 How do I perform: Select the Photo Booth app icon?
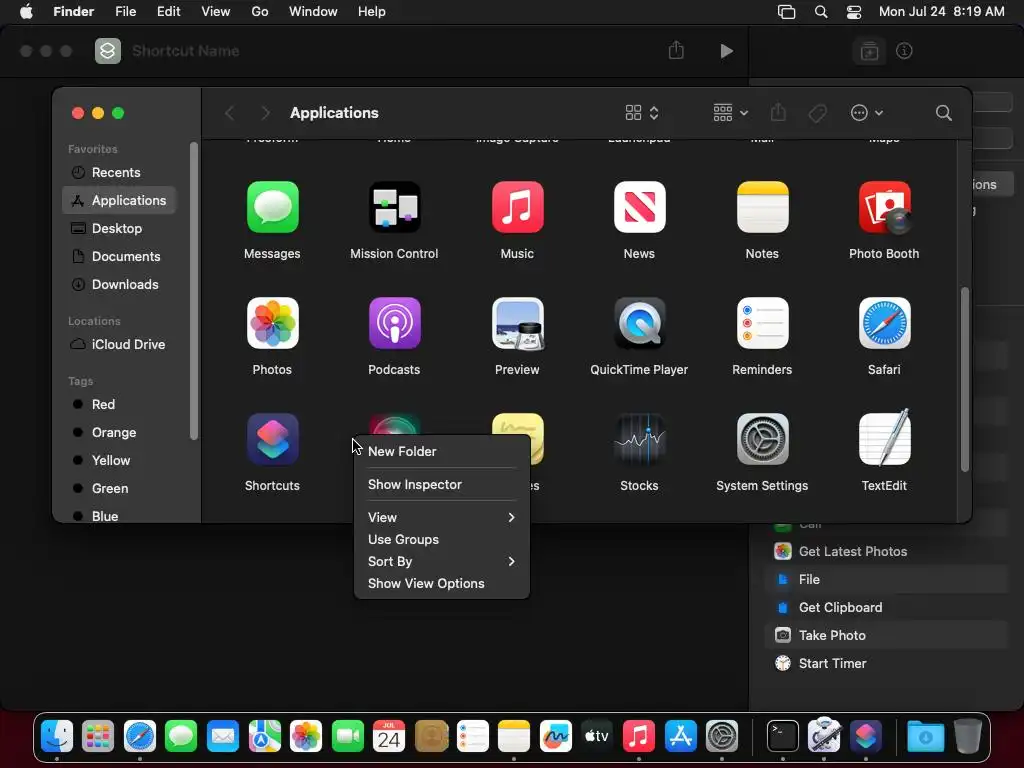click(x=884, y=207)
